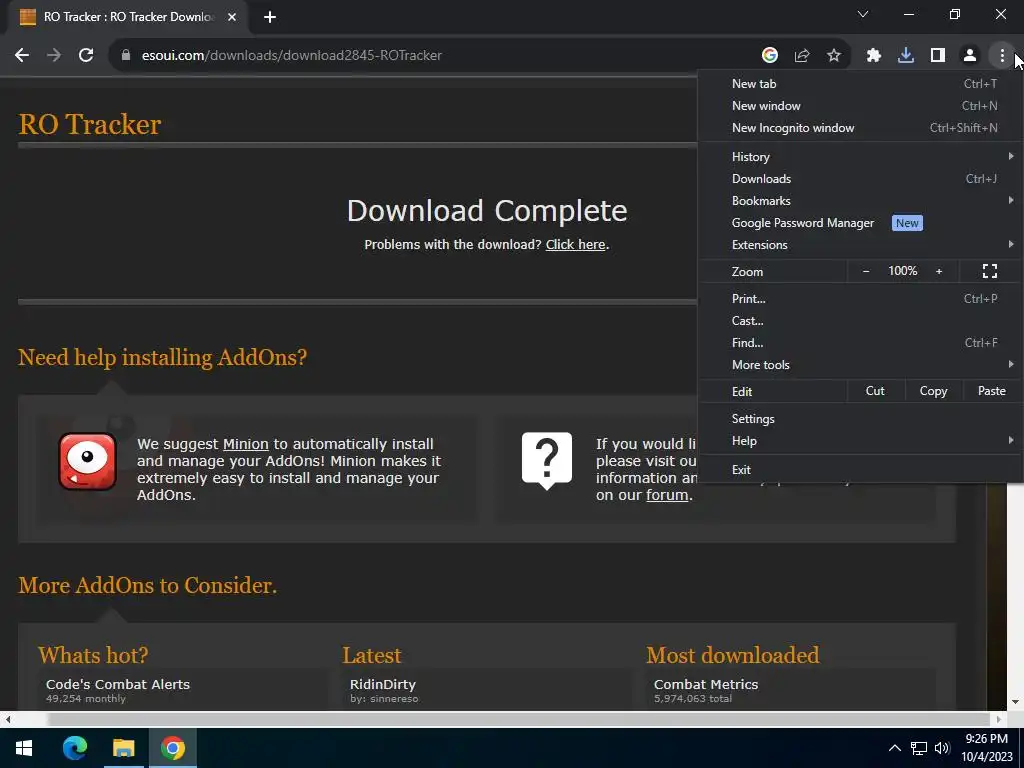The width and height of the screenshot is (1024, 768).
Task: Expand the Help submenu
Action: pyautogui.click(x=861, y=441)
